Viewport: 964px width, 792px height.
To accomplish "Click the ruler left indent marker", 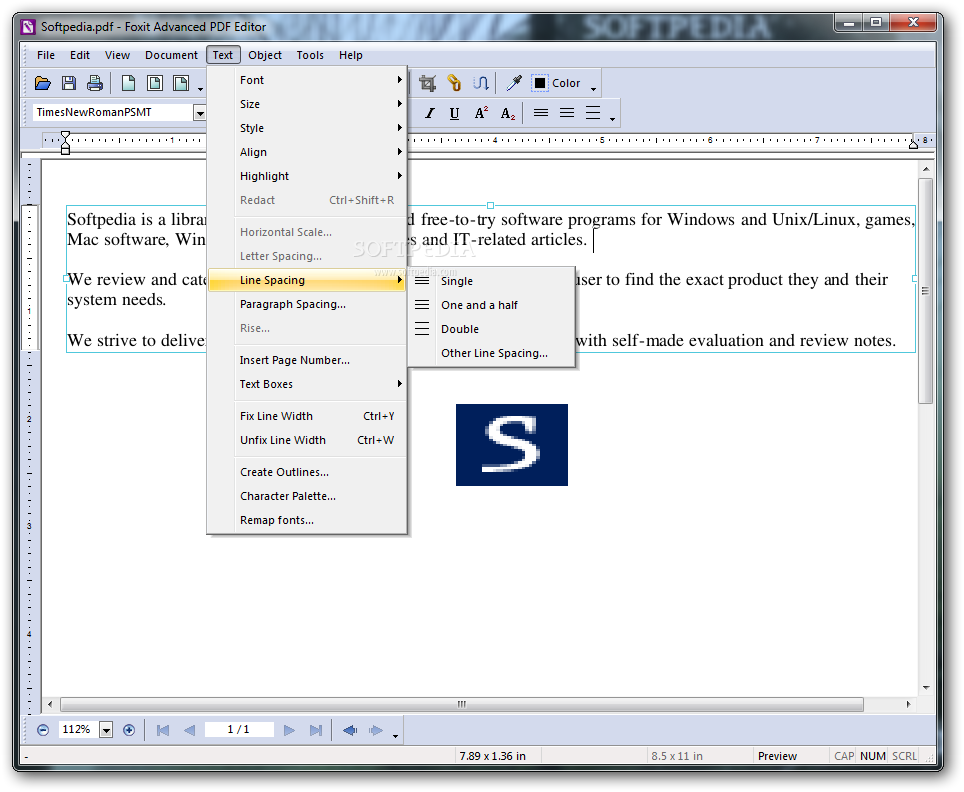I will click(x=65, y=143).
